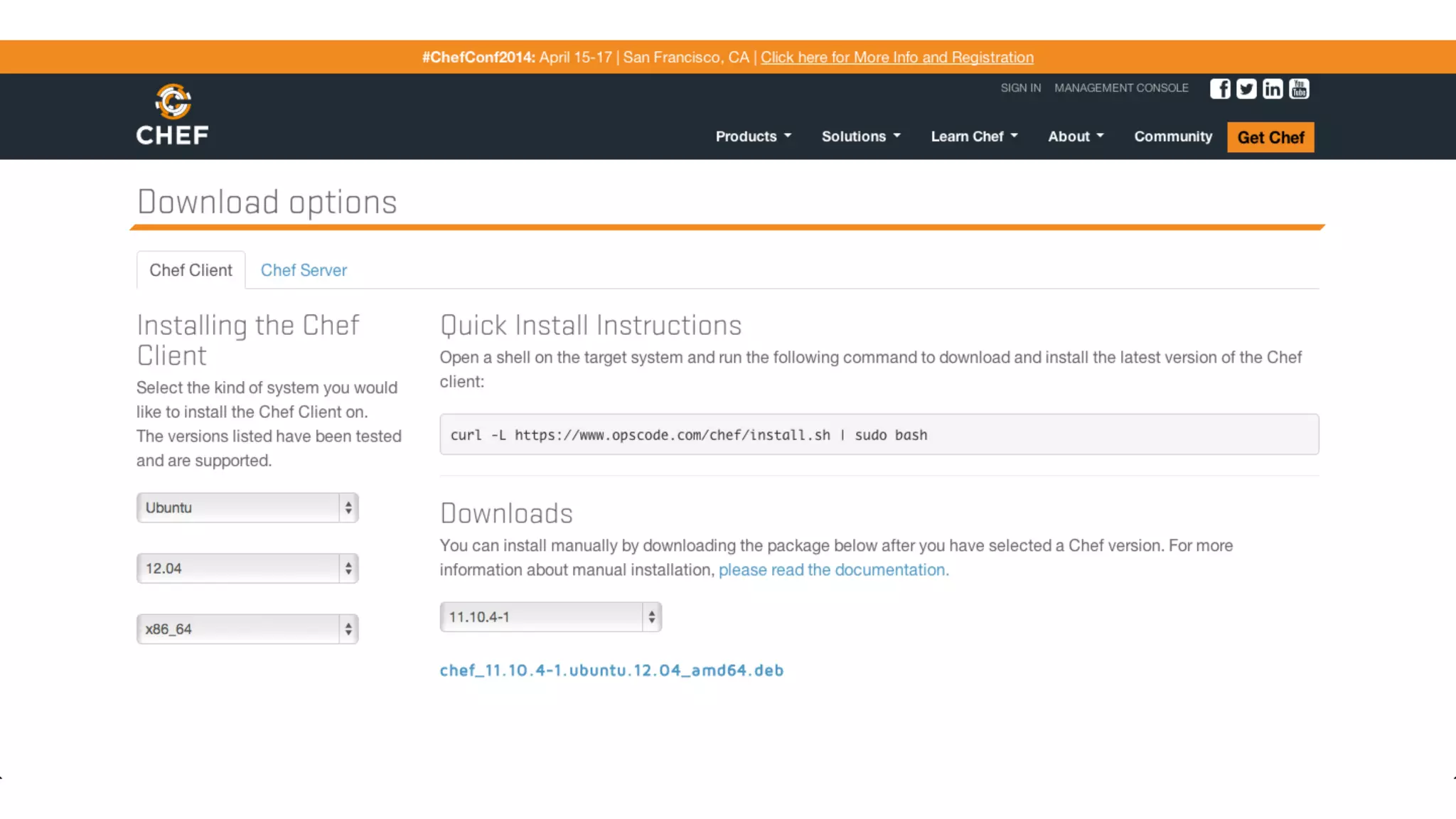Expand the About navigation menu
1456x819 pixels.
coord(1076,136)
